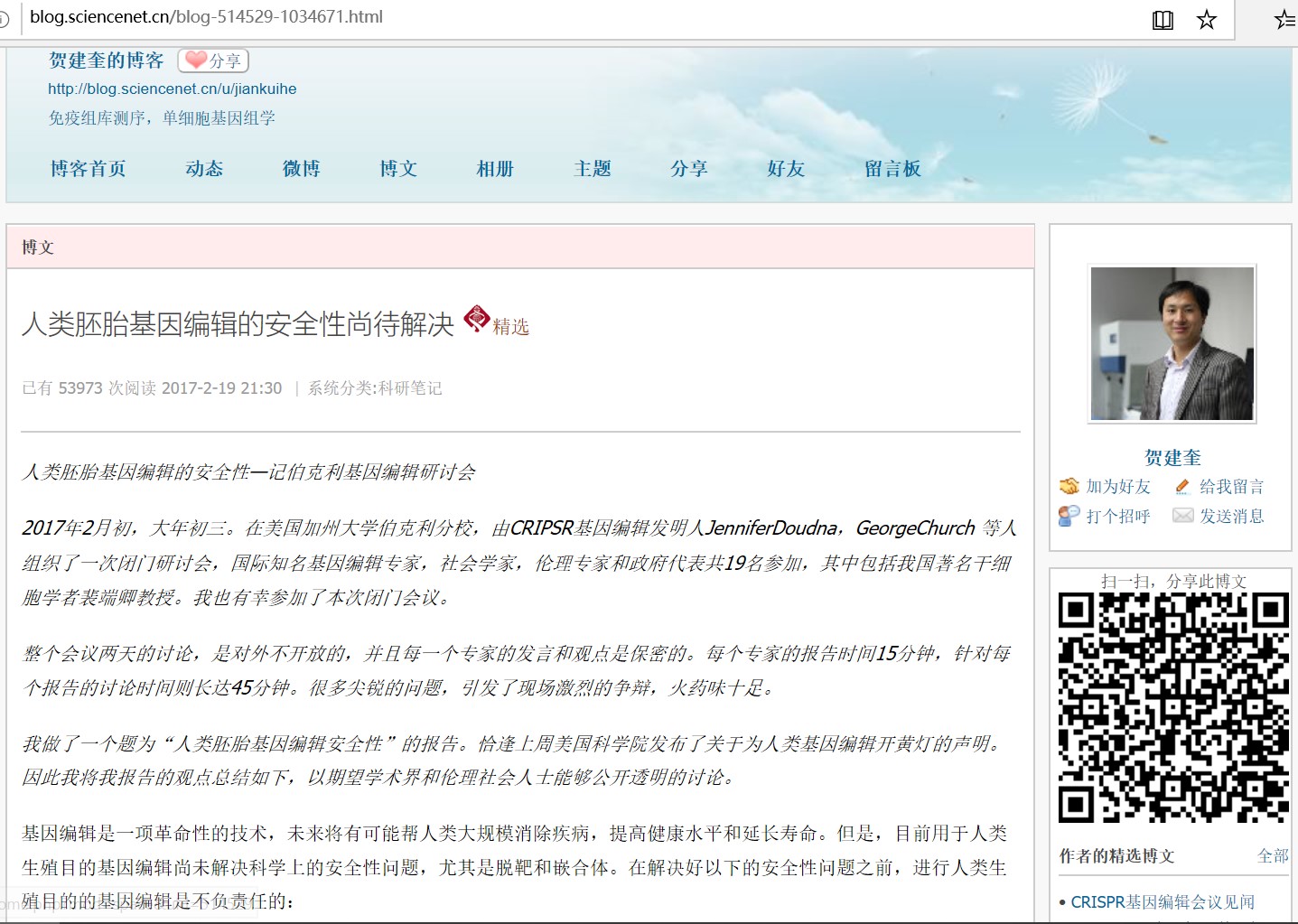Click the 作者的精选博文 sidebar heading
The height and width of the screenshot is (924, 1298).
point(1116,855)
